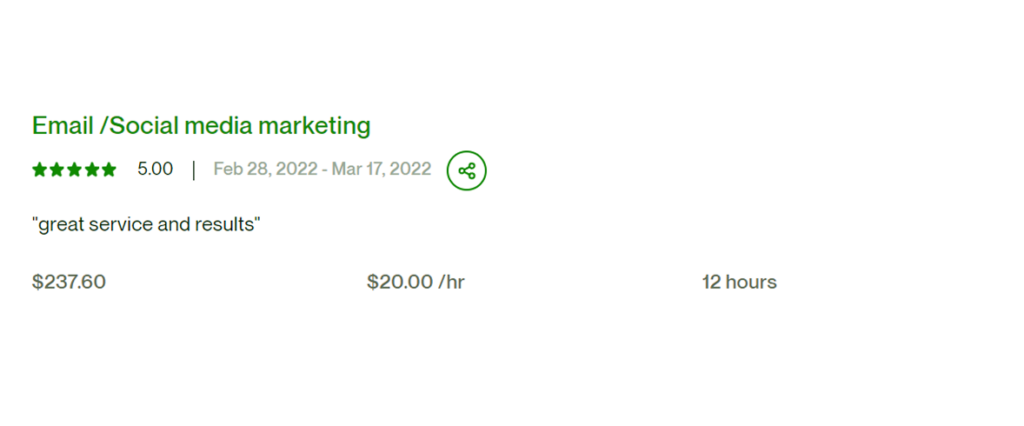Click the 12 hours worked label
Screen dimensions: 1024x426
click(739, 282)
